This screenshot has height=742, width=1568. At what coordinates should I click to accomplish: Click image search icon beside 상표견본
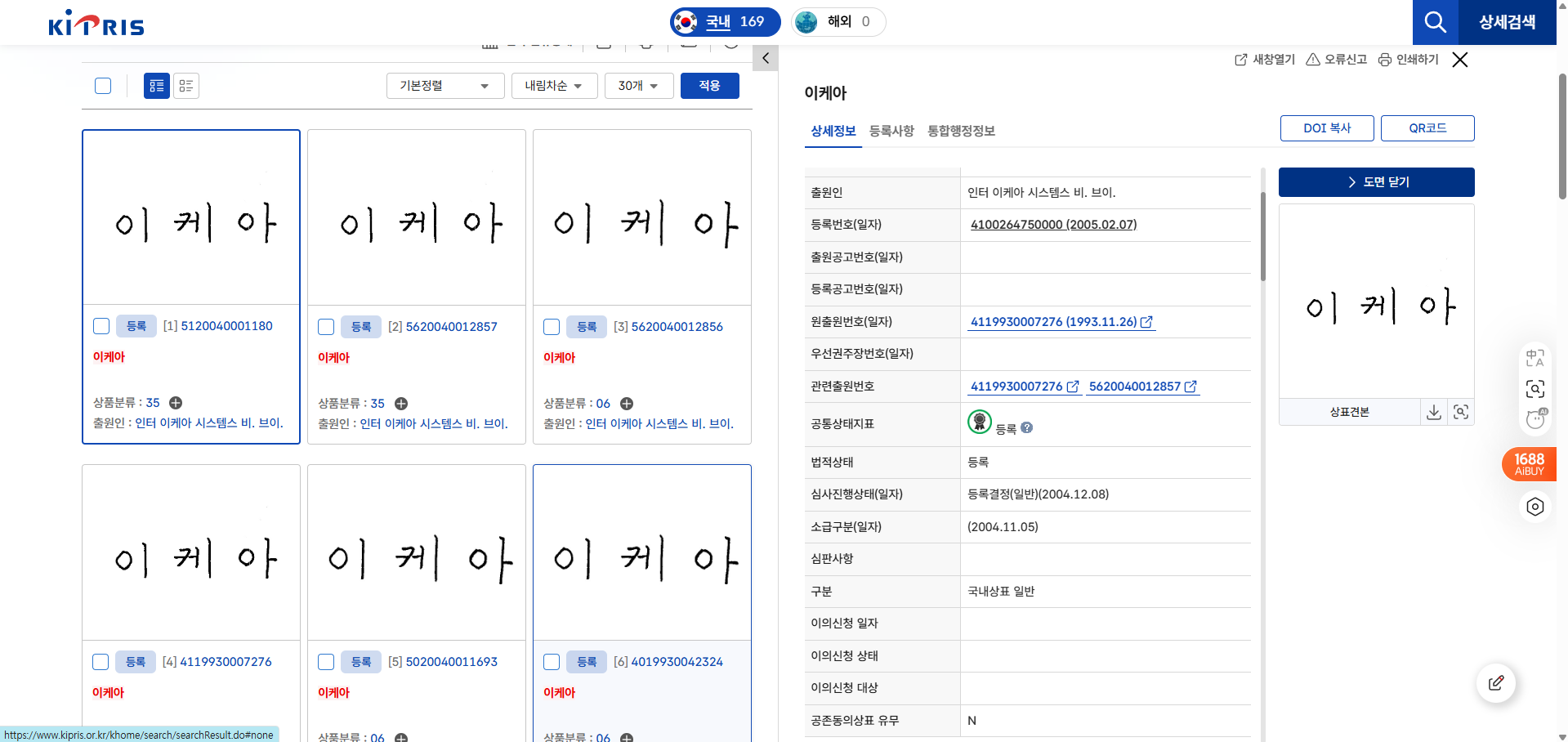coord(1461,412)
